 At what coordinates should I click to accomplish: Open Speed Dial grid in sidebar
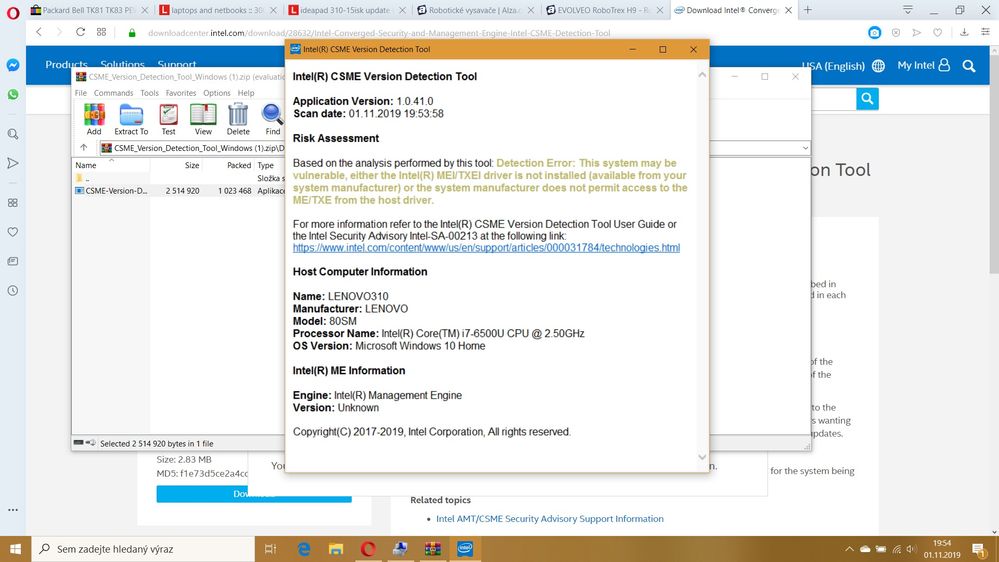tap(13, 203)
